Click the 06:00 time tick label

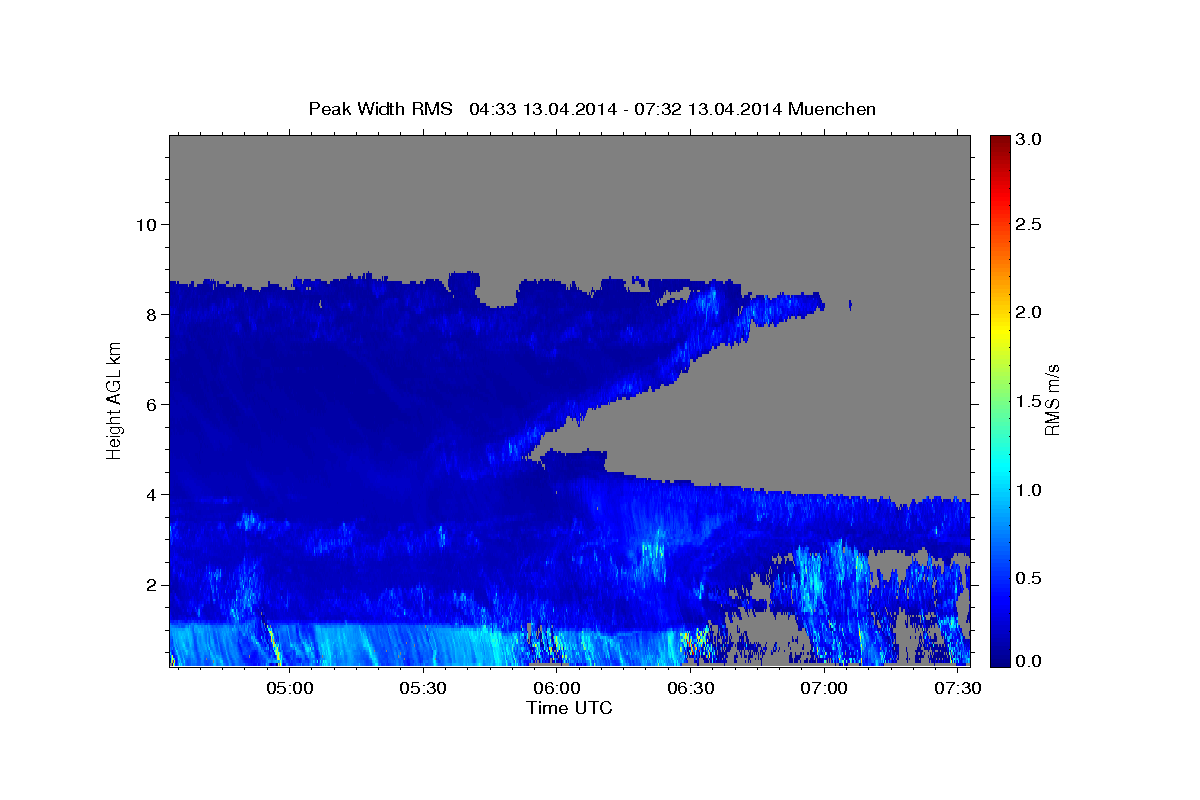point(557,688)
